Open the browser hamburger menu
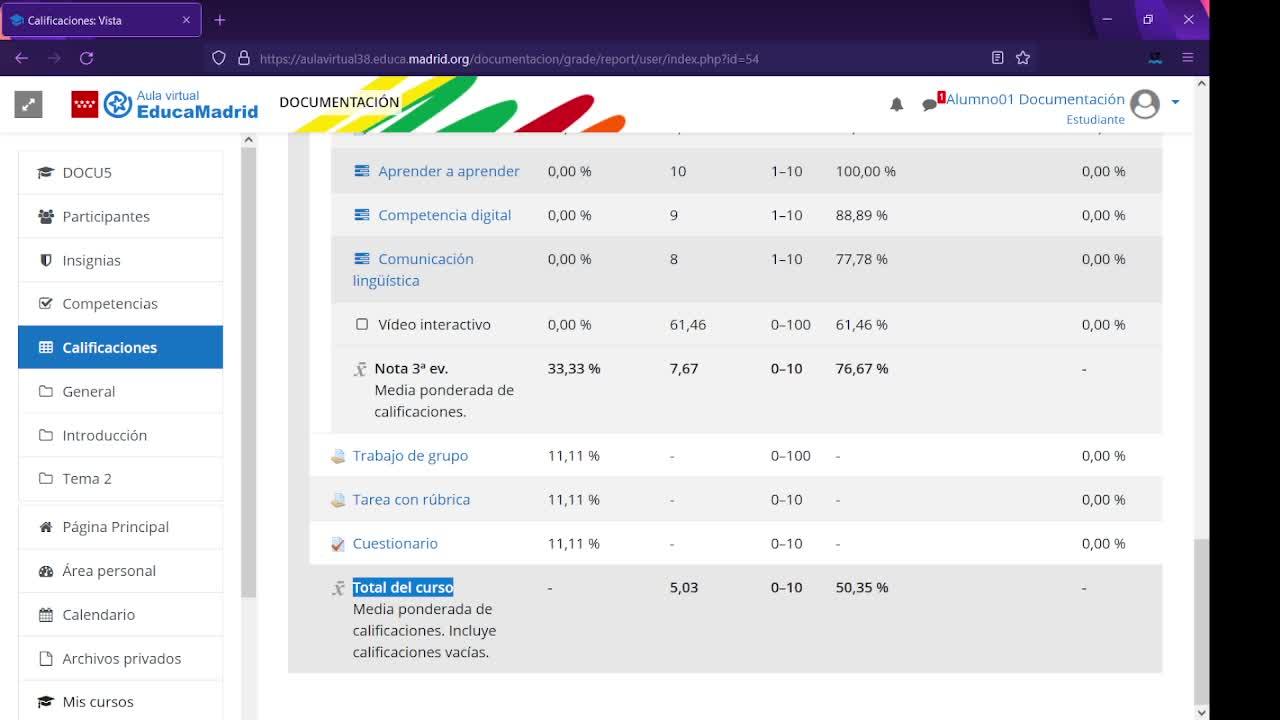1280x720 pixels. pyautogui.click(x=1188, y=58)
